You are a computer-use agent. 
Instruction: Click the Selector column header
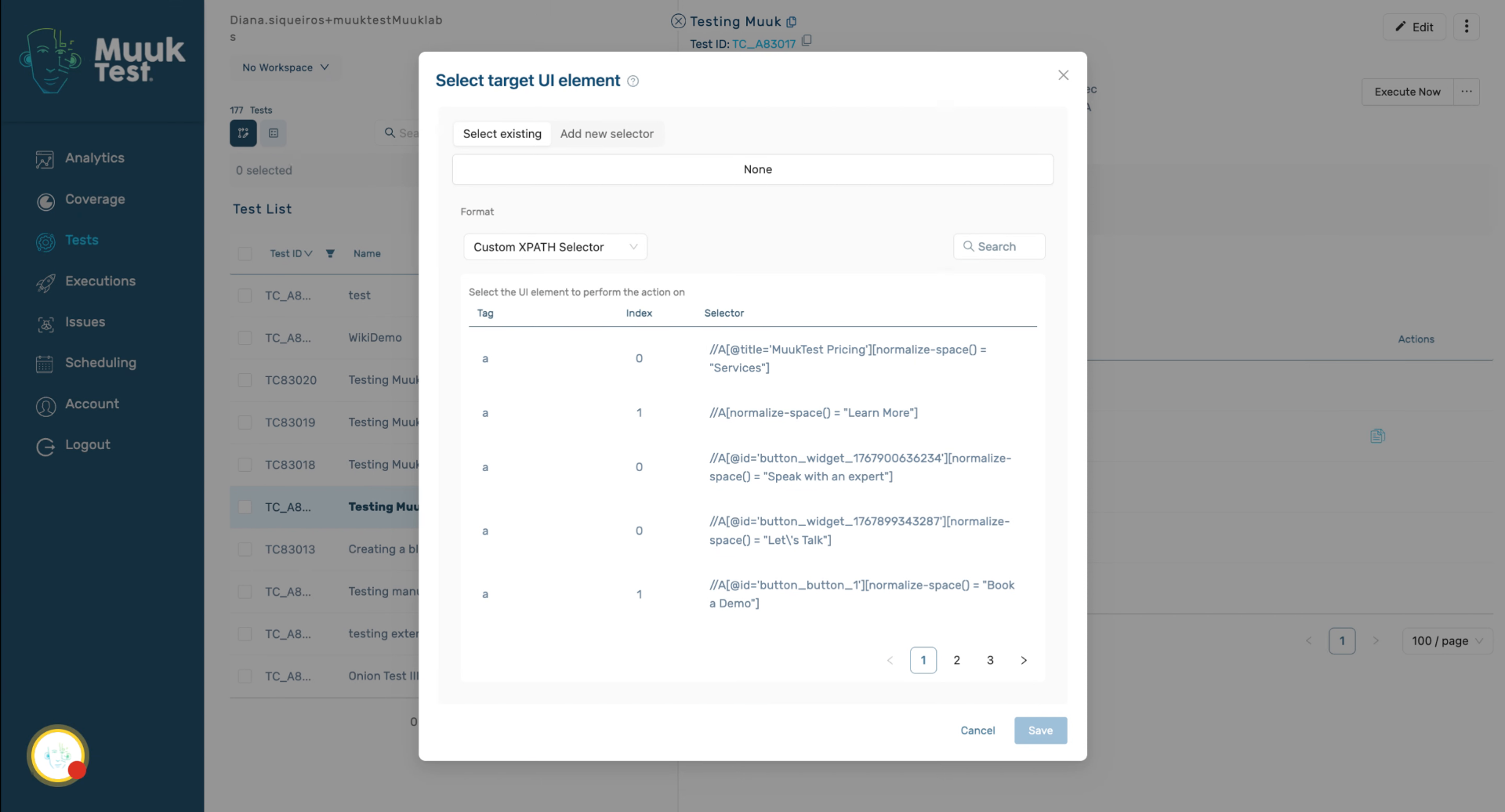coord(724,313)
